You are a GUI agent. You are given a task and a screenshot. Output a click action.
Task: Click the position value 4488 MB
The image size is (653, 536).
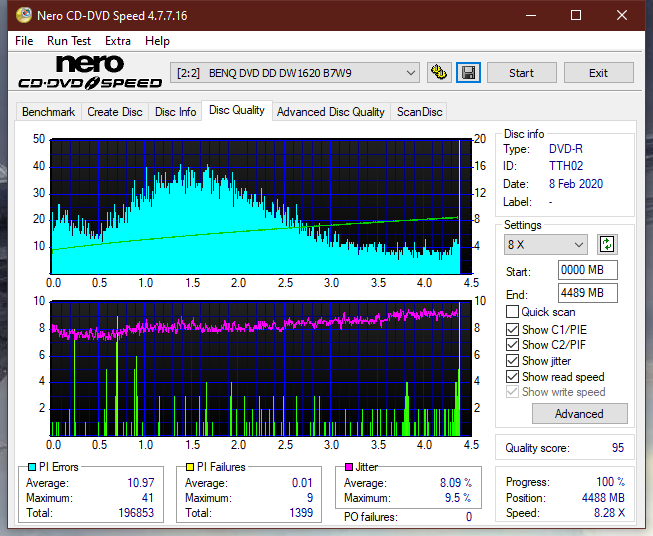click(x=603, y=498)
